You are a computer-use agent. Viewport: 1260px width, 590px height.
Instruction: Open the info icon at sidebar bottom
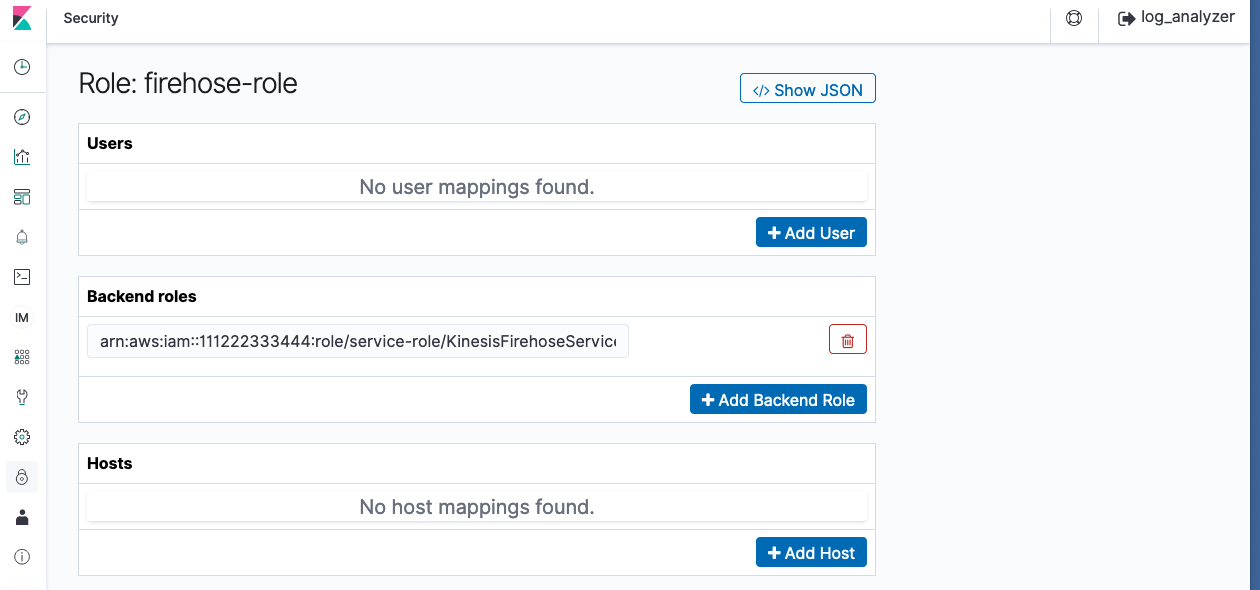point(22,557)
